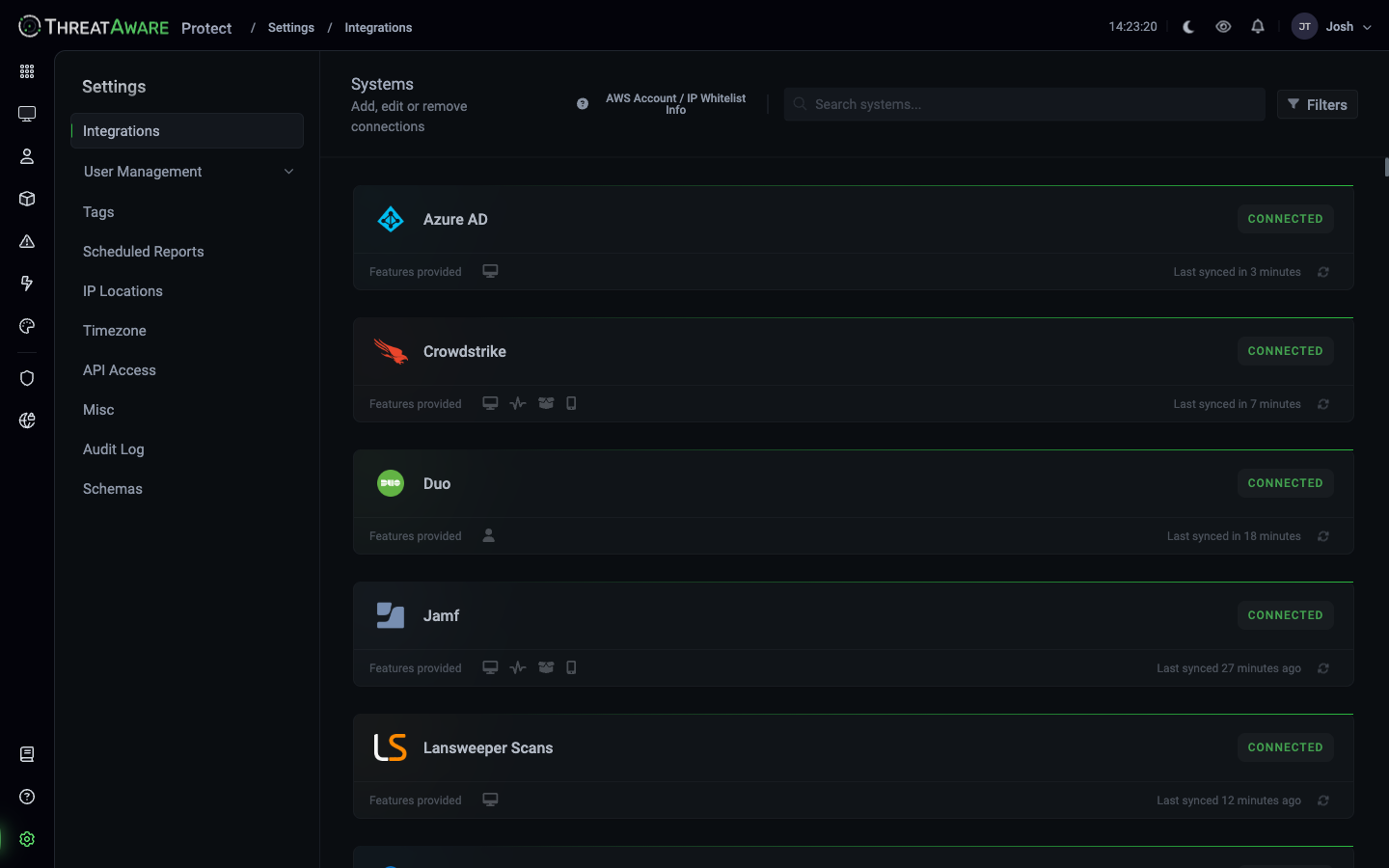Image resolution: width=1389 pixels, height=868 pixels.
Task: Focus the Search systems field
Action: (1024, 104)
